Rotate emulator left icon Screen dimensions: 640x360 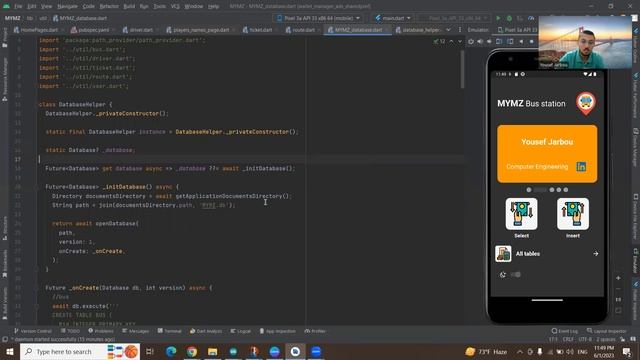[499, 41]
